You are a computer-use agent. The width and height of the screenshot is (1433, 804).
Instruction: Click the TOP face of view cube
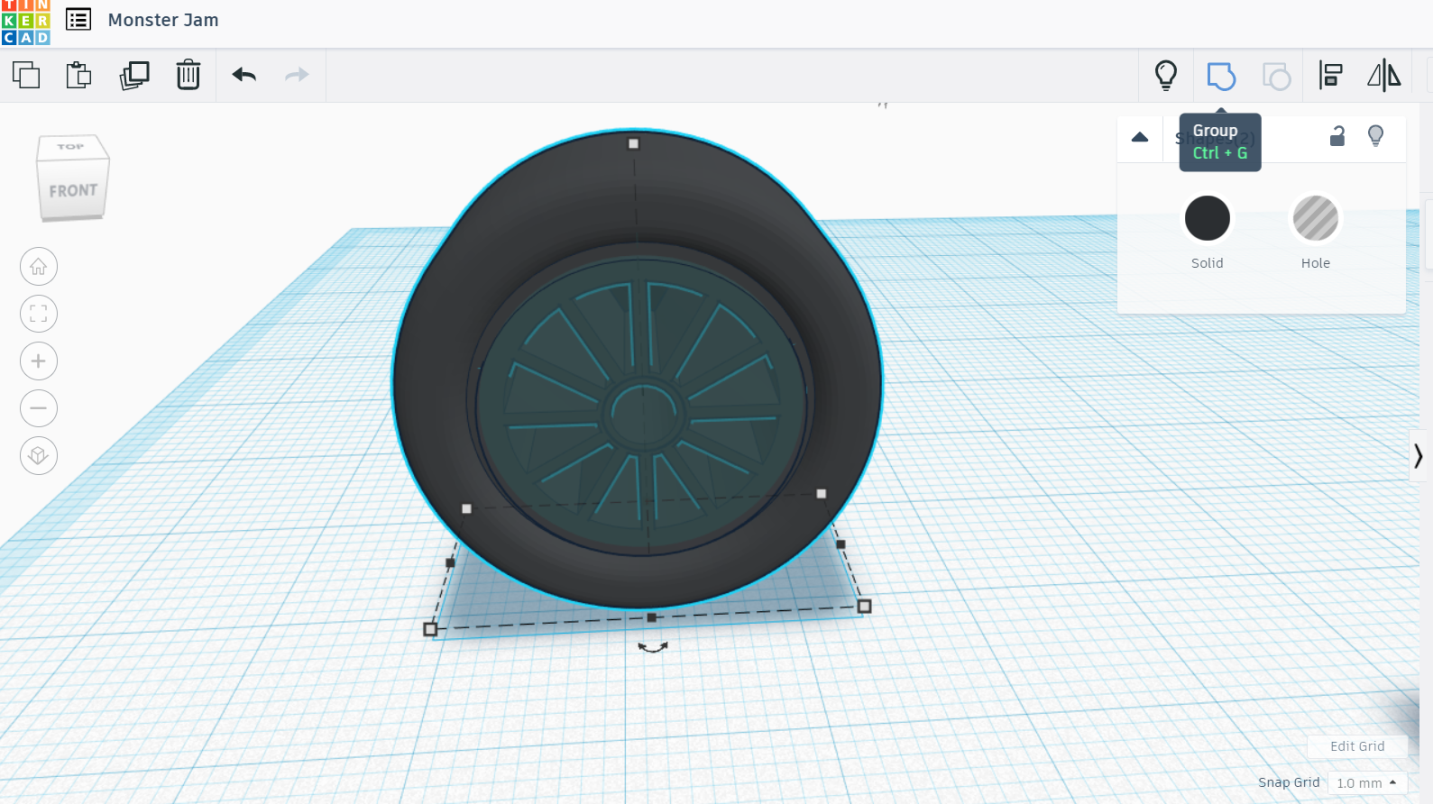click(x=71, y=146)
